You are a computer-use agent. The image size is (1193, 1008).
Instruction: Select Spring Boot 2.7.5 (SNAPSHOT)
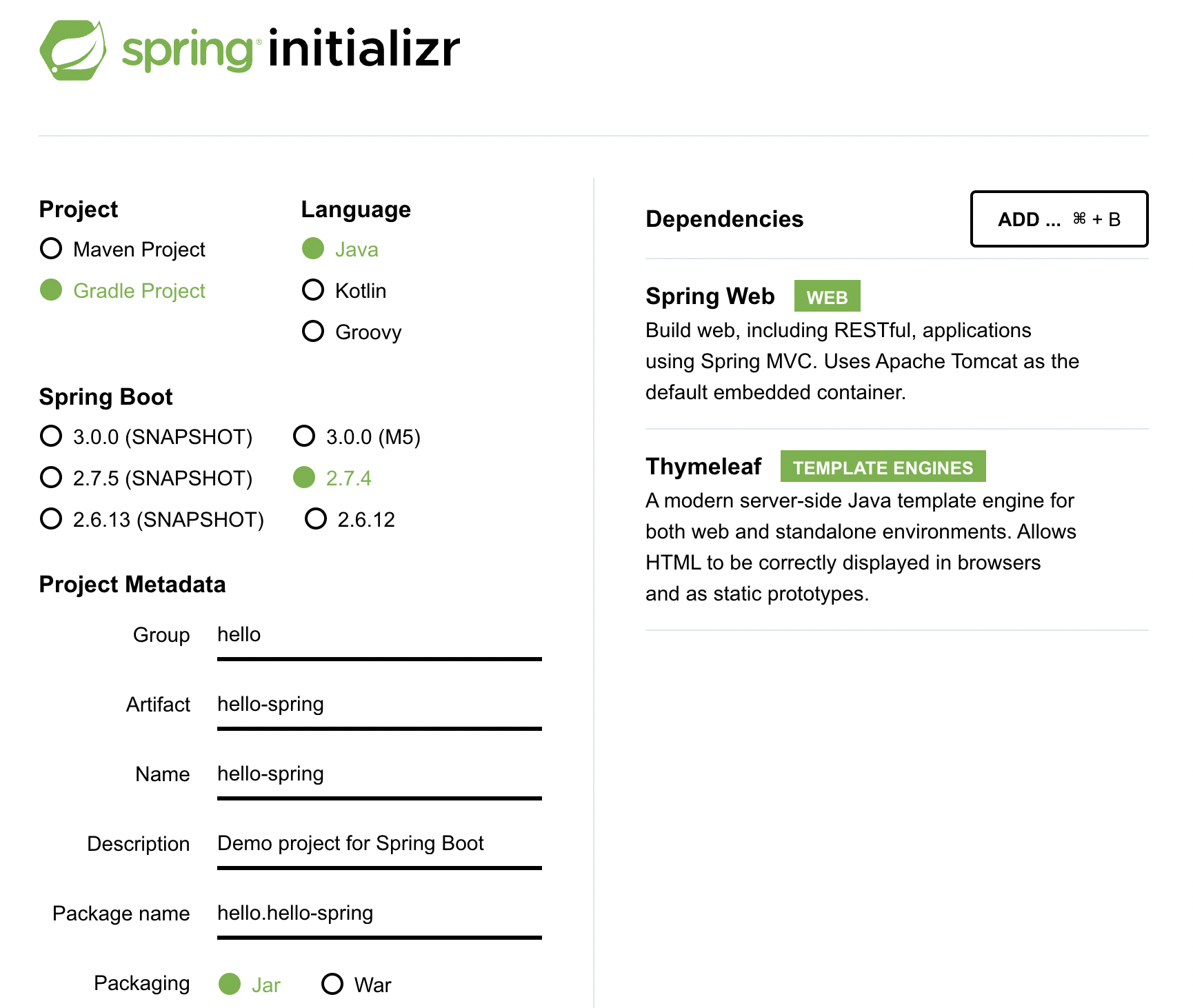146,478
